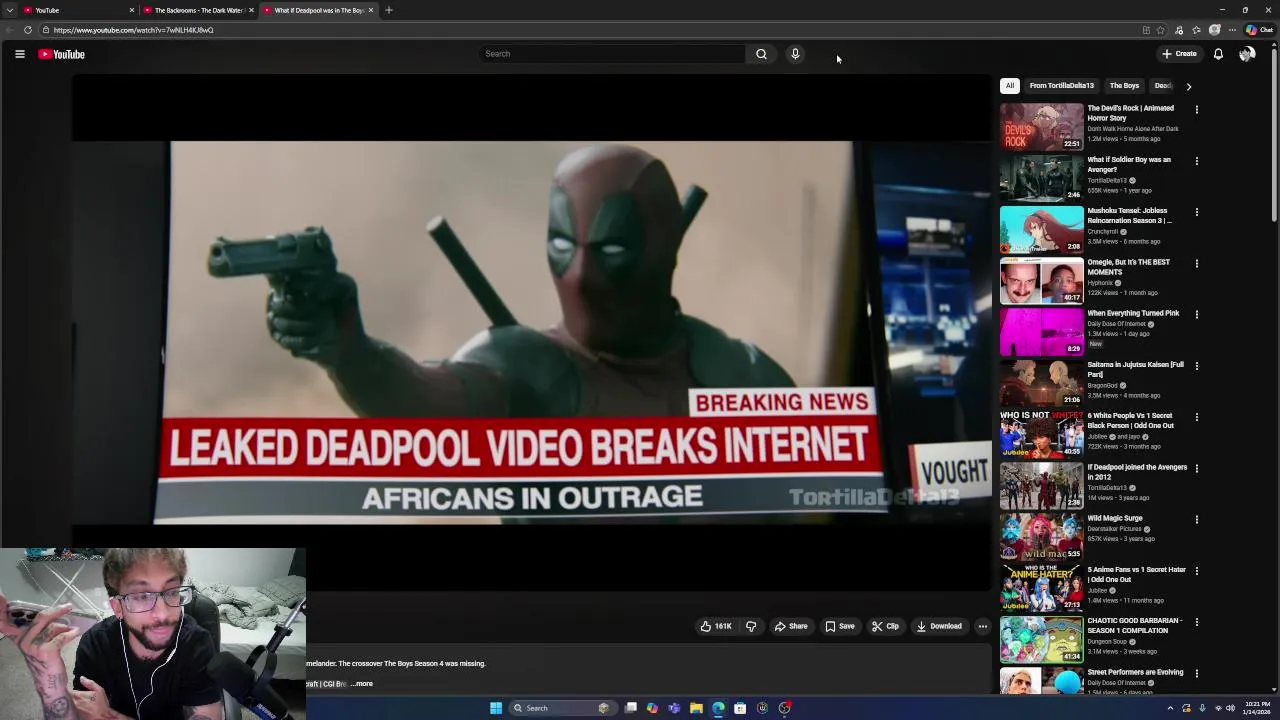1280x720 pixels.
Task: Filter by From TortillaDelta13 chip
Action: point(1062,86)
